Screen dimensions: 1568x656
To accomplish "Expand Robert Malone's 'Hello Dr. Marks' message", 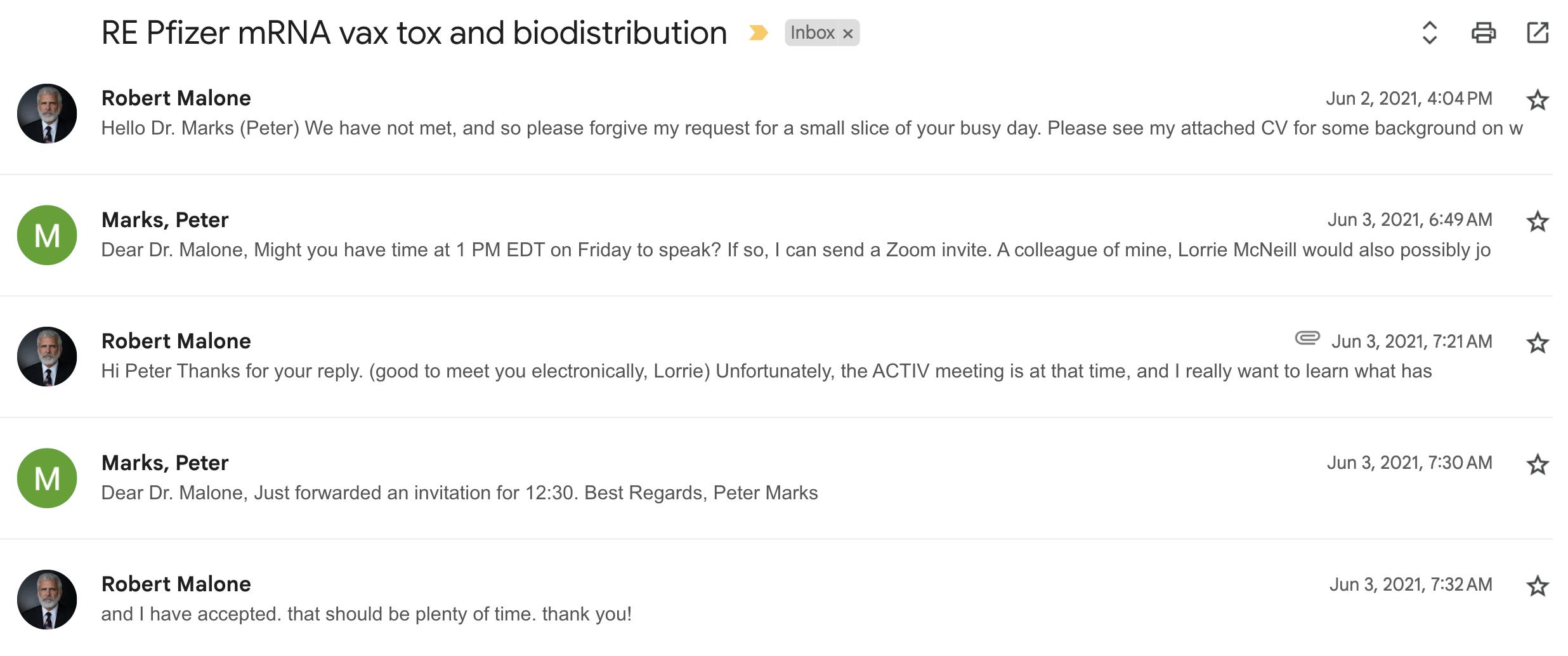I will (761, 128).
